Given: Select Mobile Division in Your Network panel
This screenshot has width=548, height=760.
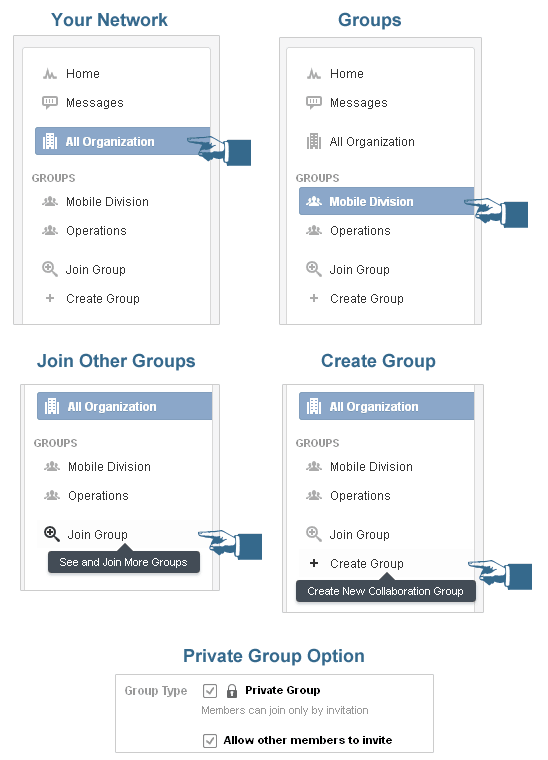Looking at the screenshot, I should coord(107,202).
